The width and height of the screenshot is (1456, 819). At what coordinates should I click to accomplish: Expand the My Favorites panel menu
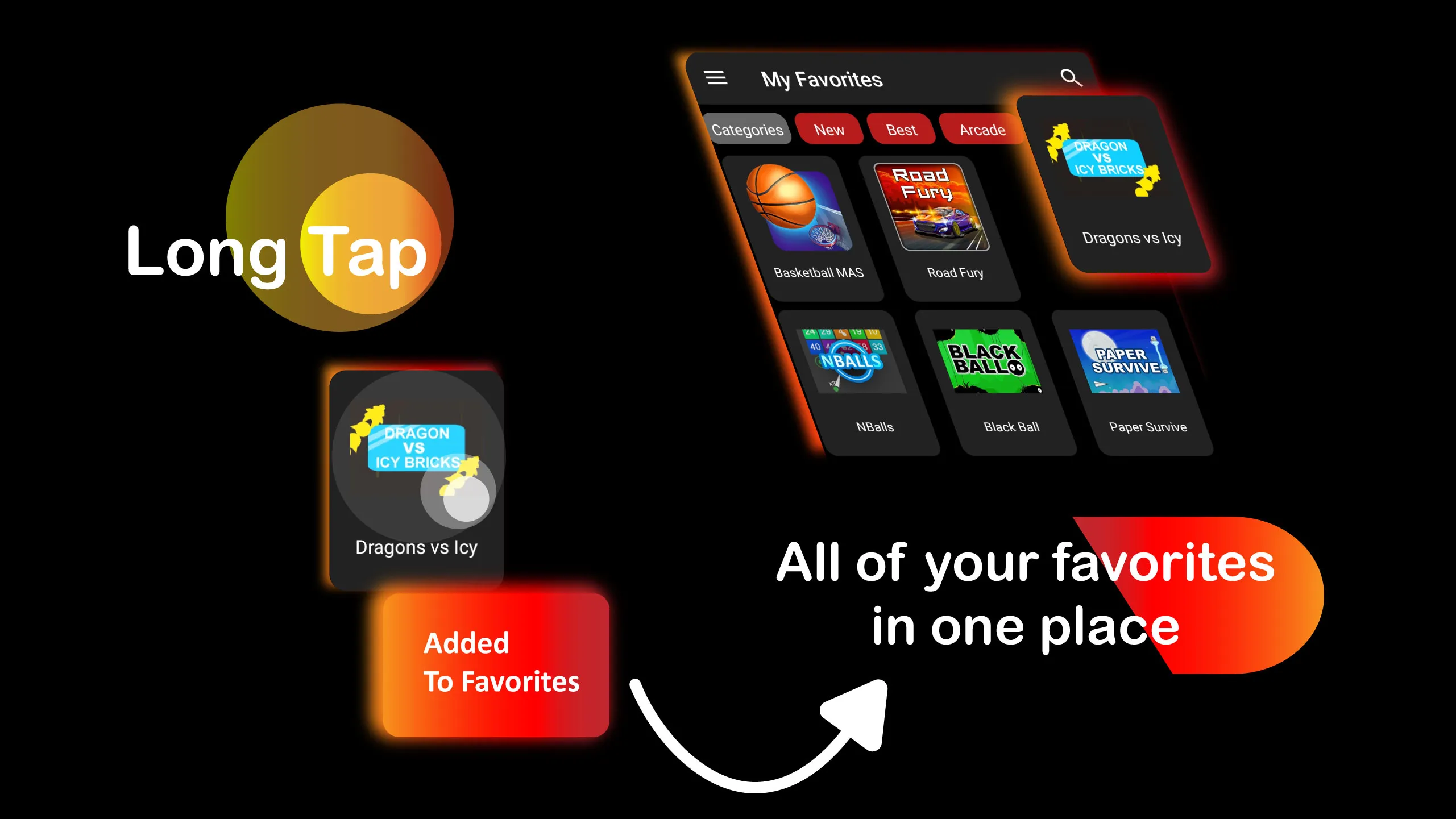coord(717,79)
